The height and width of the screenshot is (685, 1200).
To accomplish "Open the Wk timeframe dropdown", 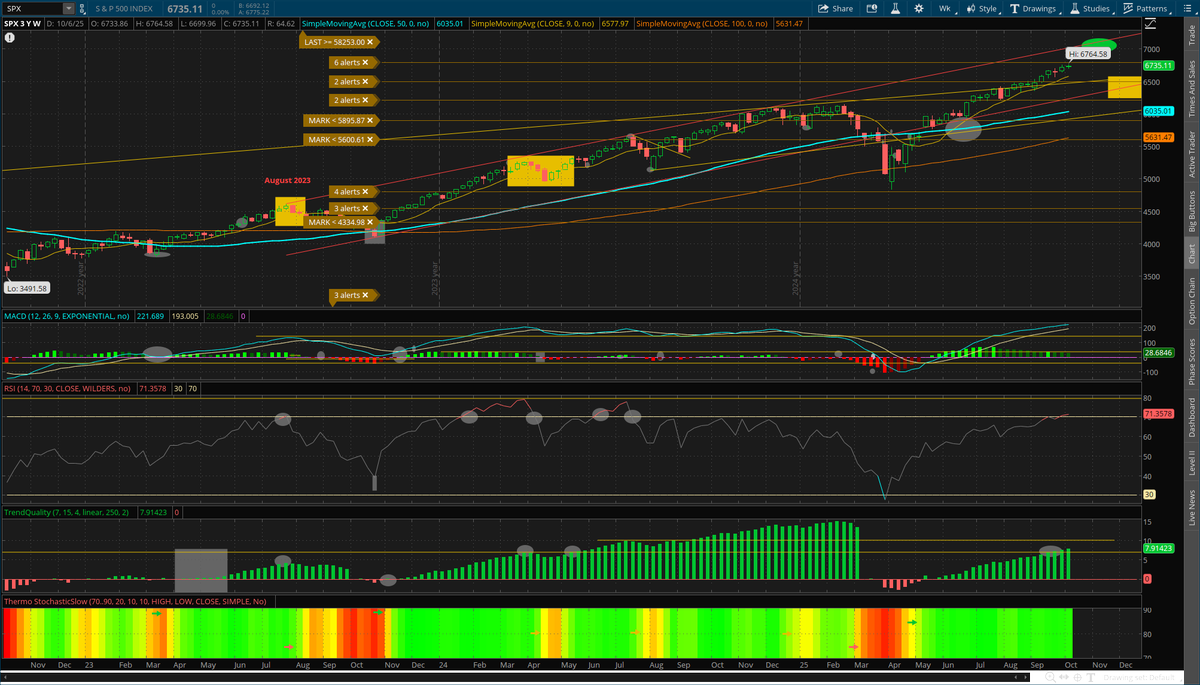I will pyautogui.click(x=946, y=8).
